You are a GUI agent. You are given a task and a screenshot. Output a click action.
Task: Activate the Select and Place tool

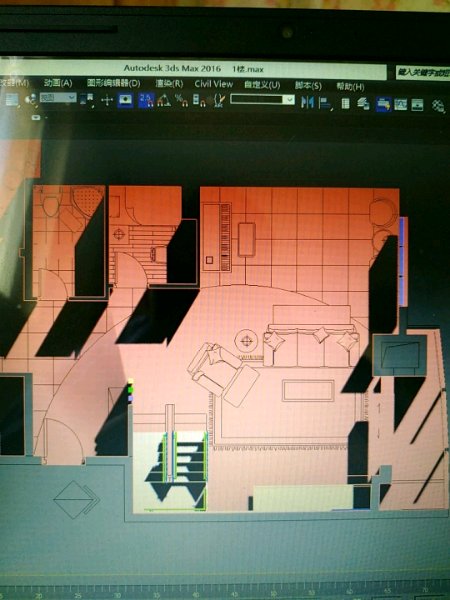click(31, 100)
